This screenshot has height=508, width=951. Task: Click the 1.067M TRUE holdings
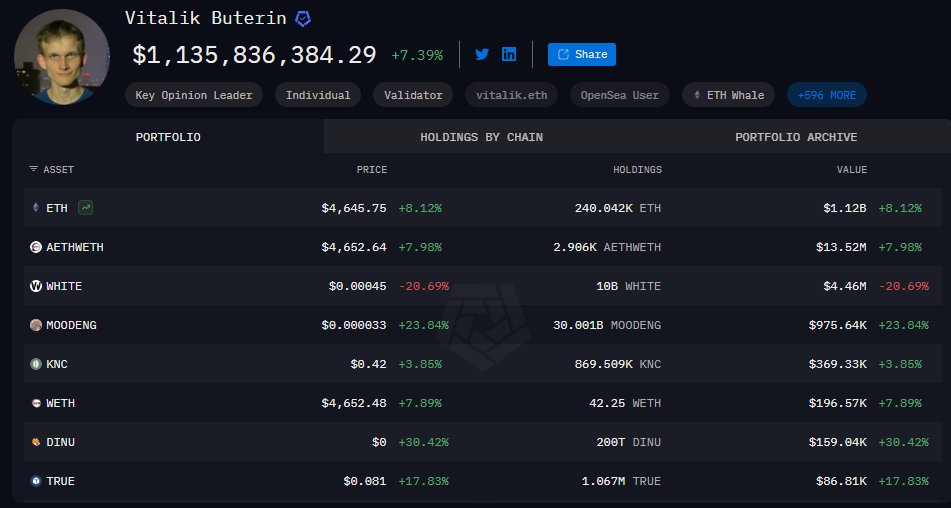[x=621, y=481]
